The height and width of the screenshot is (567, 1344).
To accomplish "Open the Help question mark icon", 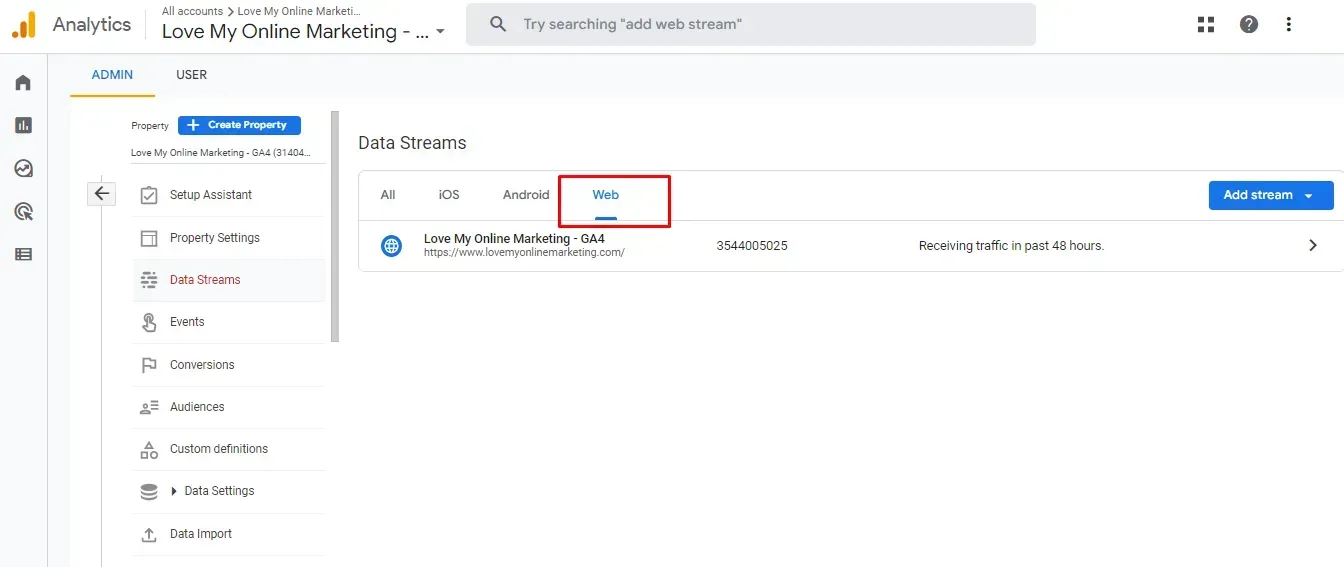I will 1249,25.
